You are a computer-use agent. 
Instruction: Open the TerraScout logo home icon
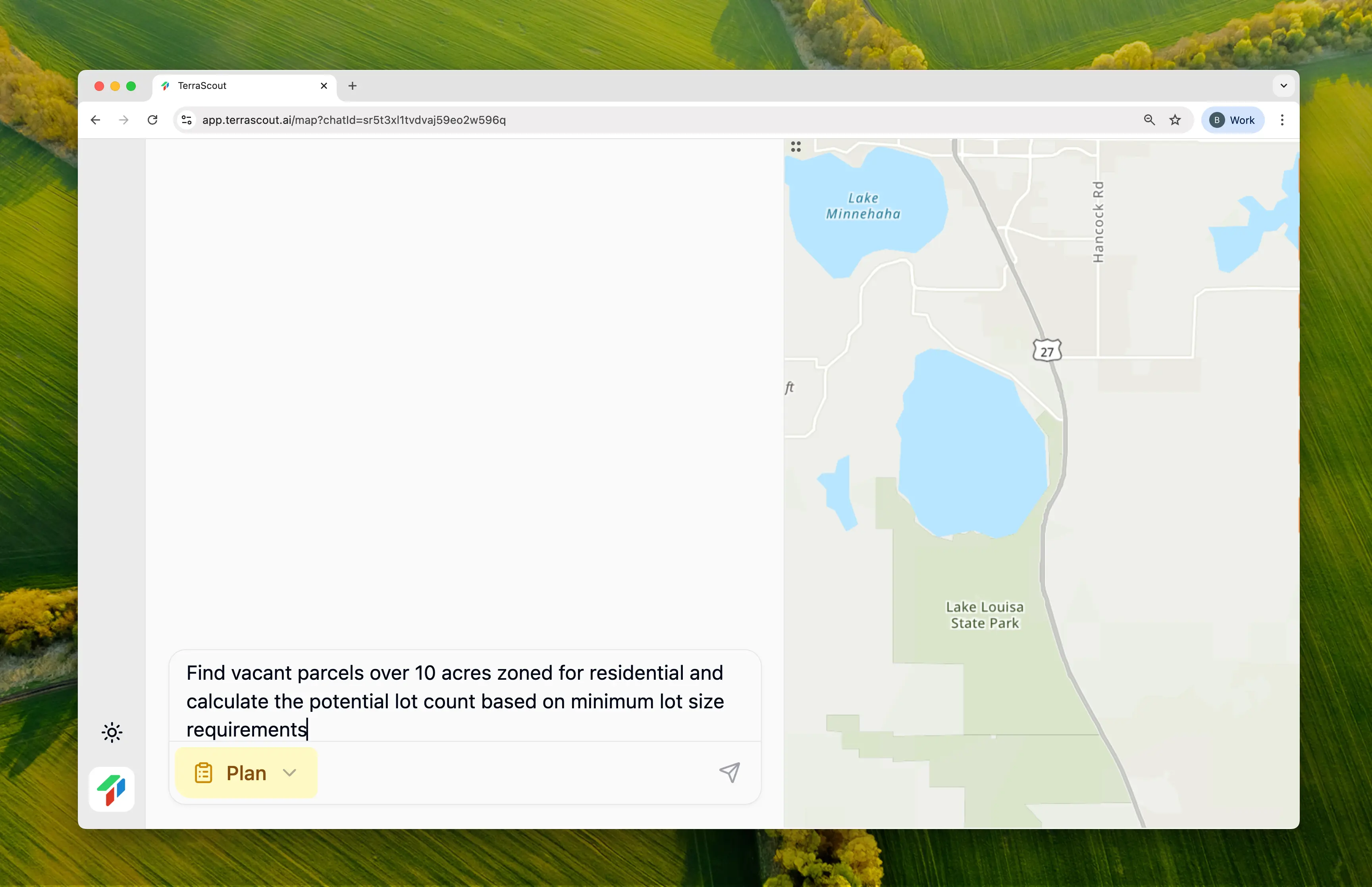click(x=112, y=789)
